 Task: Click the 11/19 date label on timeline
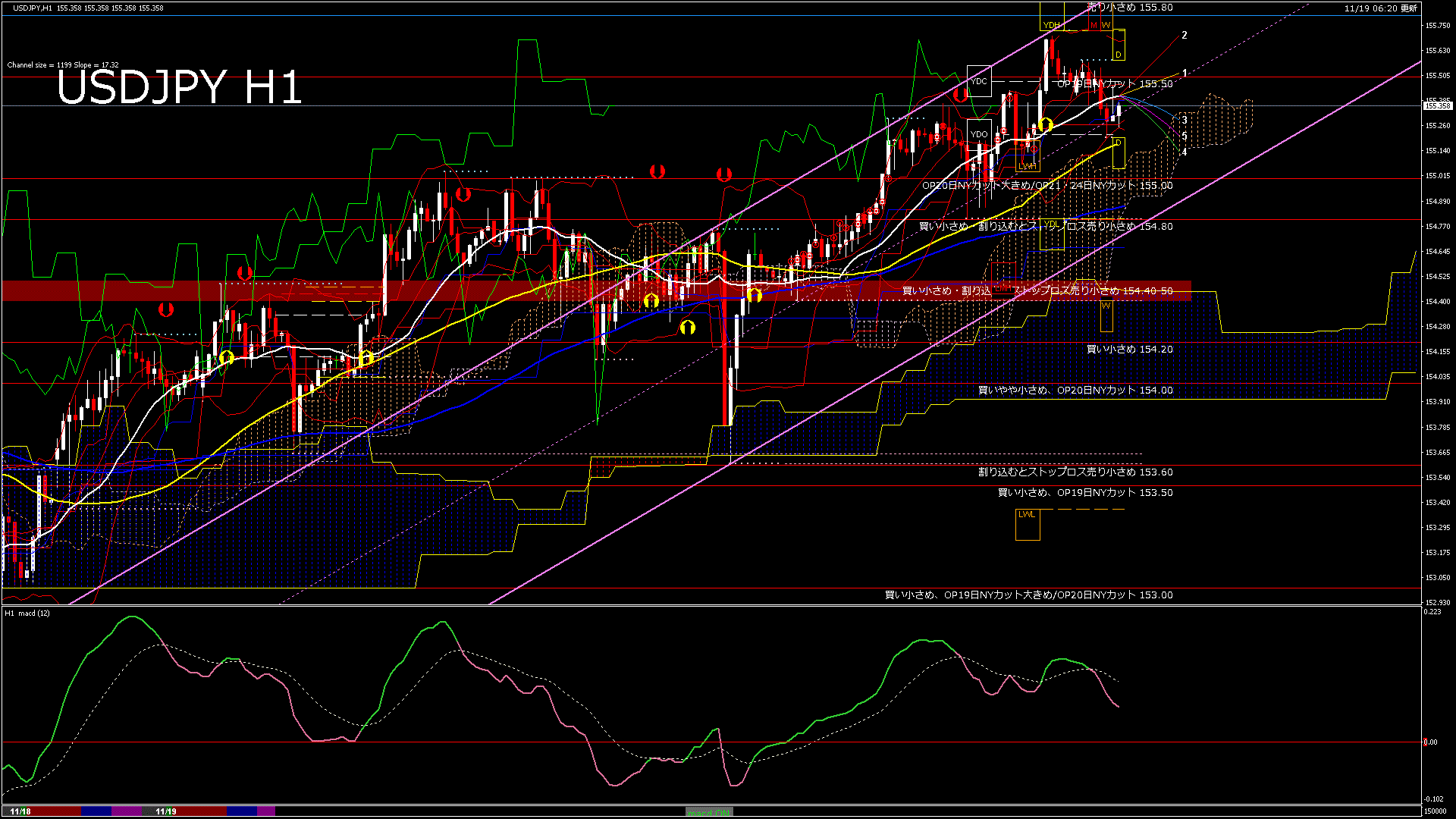click(167, 811)
